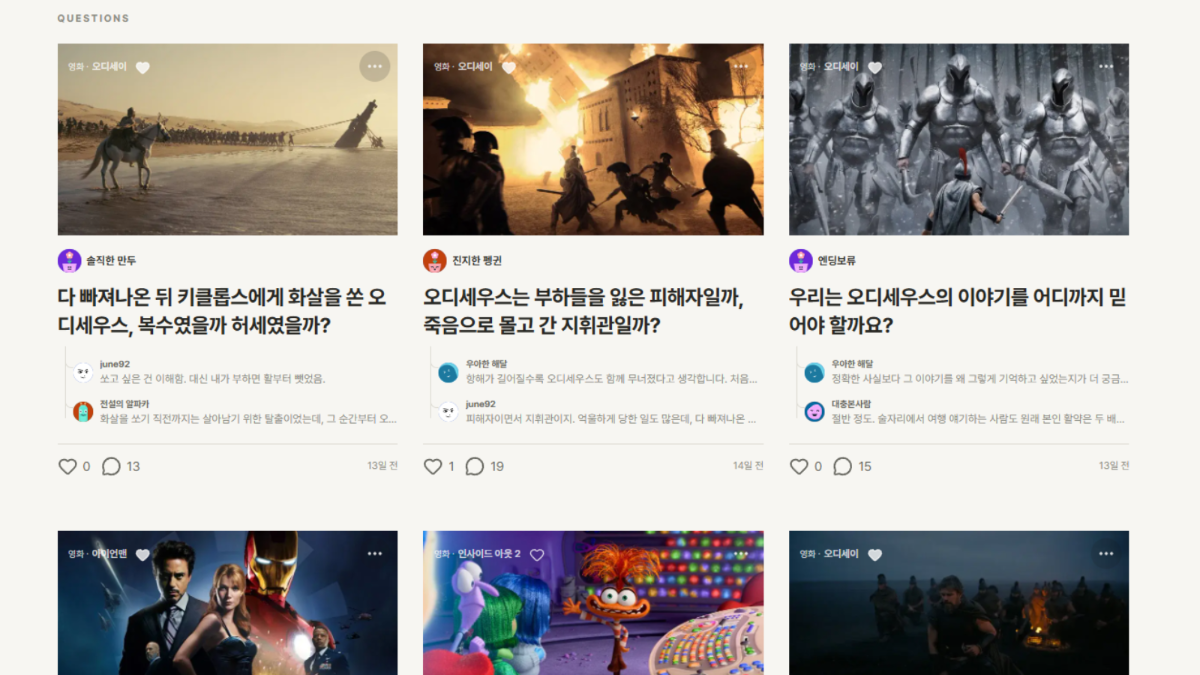The width and height of the screenshot is (1200, 675).
Task: Click 우아한 해달's avatar in the second card
Action: pyautogui.click(x=449, y=372)
